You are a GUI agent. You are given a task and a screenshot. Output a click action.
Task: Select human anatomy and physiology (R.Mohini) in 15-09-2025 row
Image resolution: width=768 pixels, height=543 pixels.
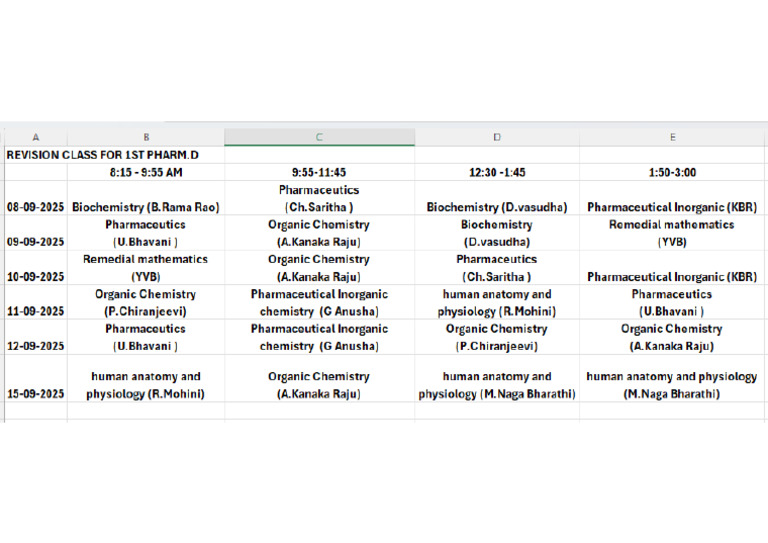tap(146, 378)
